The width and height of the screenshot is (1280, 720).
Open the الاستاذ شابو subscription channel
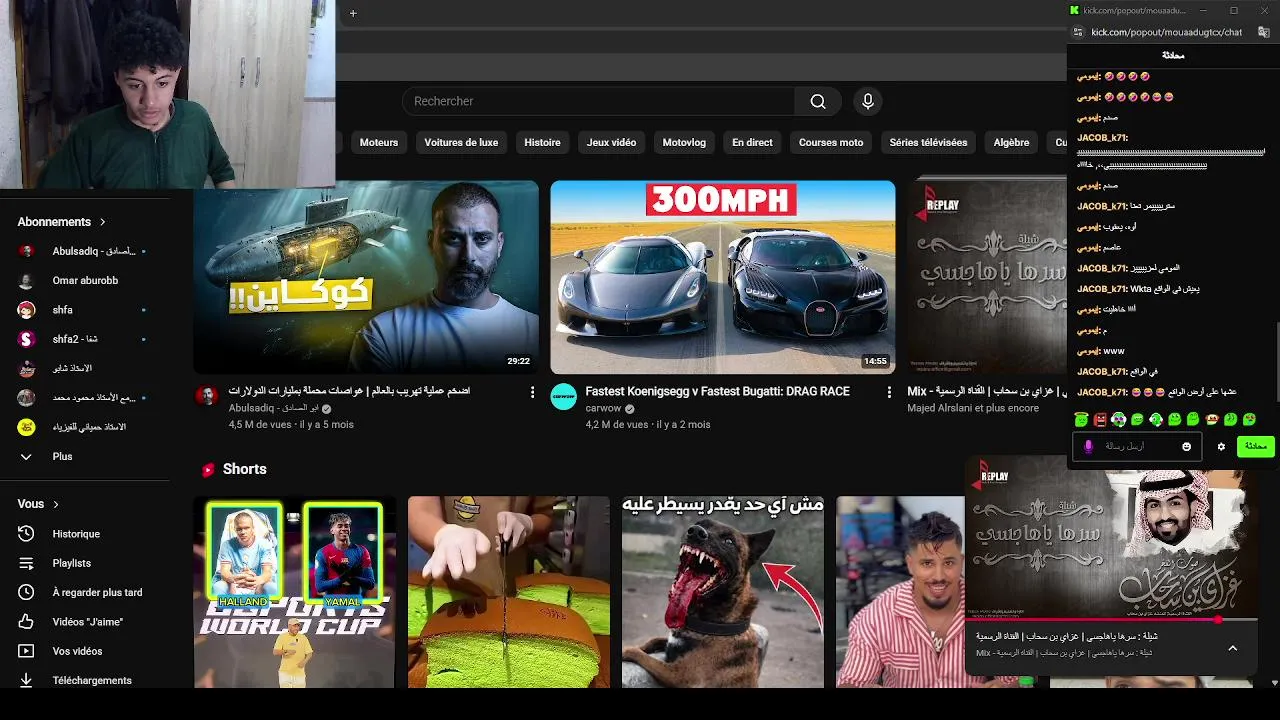(72, 368)
